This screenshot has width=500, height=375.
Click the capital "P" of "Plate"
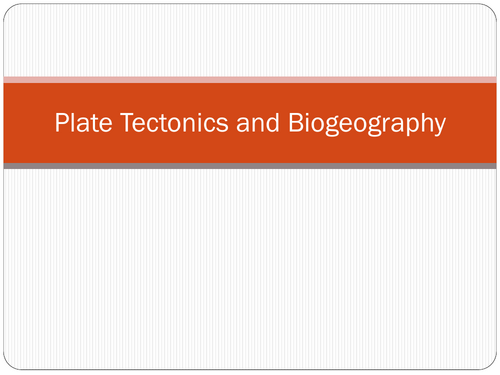(x=61, y=122)
